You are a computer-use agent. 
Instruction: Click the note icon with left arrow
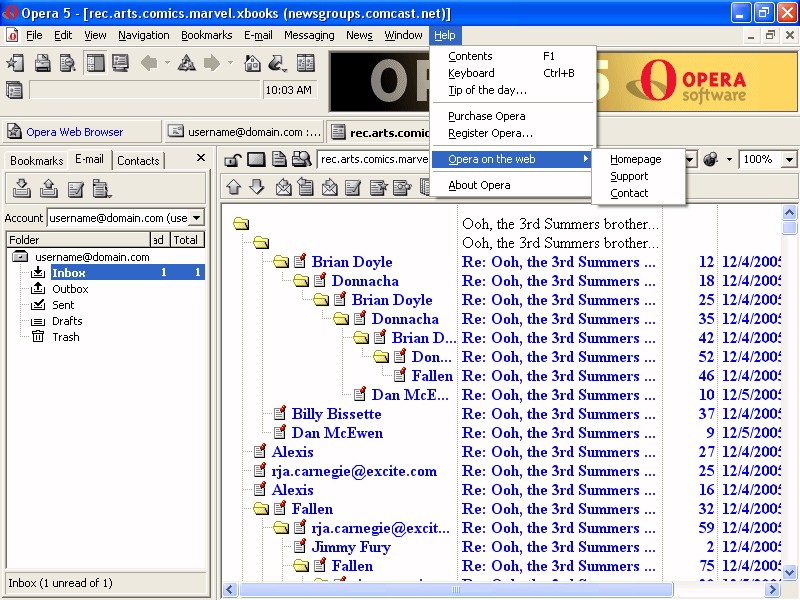[x=306, y=187]
